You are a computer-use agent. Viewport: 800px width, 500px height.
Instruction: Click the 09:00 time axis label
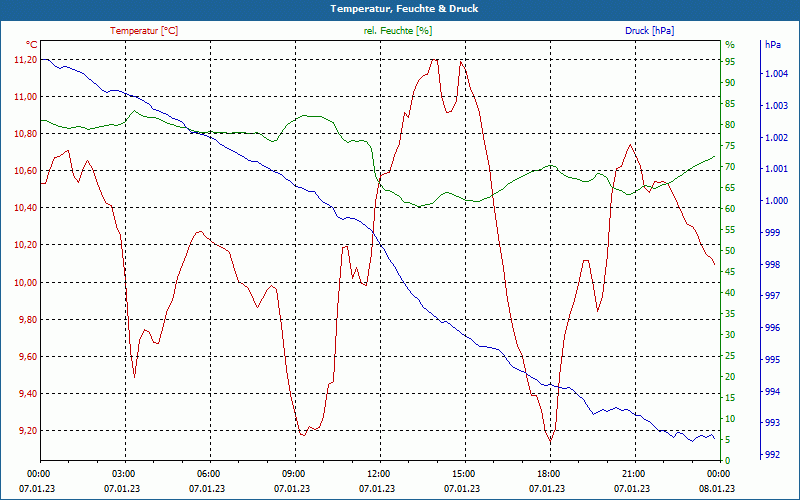[295, 473]
